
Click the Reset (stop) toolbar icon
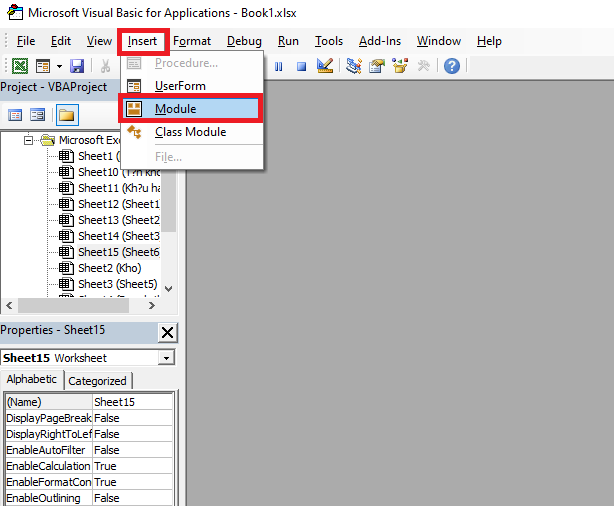301,67
